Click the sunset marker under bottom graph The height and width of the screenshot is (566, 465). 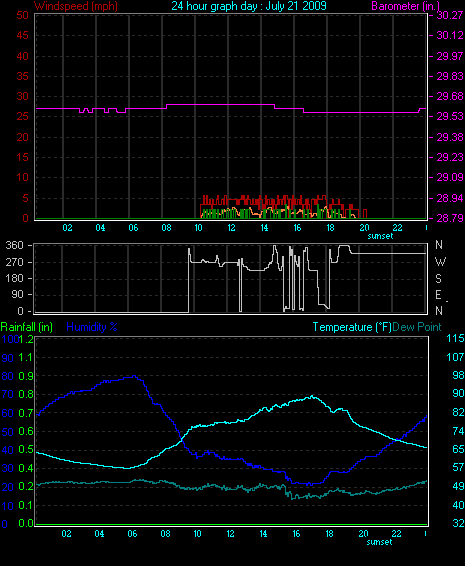tap(379, 542)
